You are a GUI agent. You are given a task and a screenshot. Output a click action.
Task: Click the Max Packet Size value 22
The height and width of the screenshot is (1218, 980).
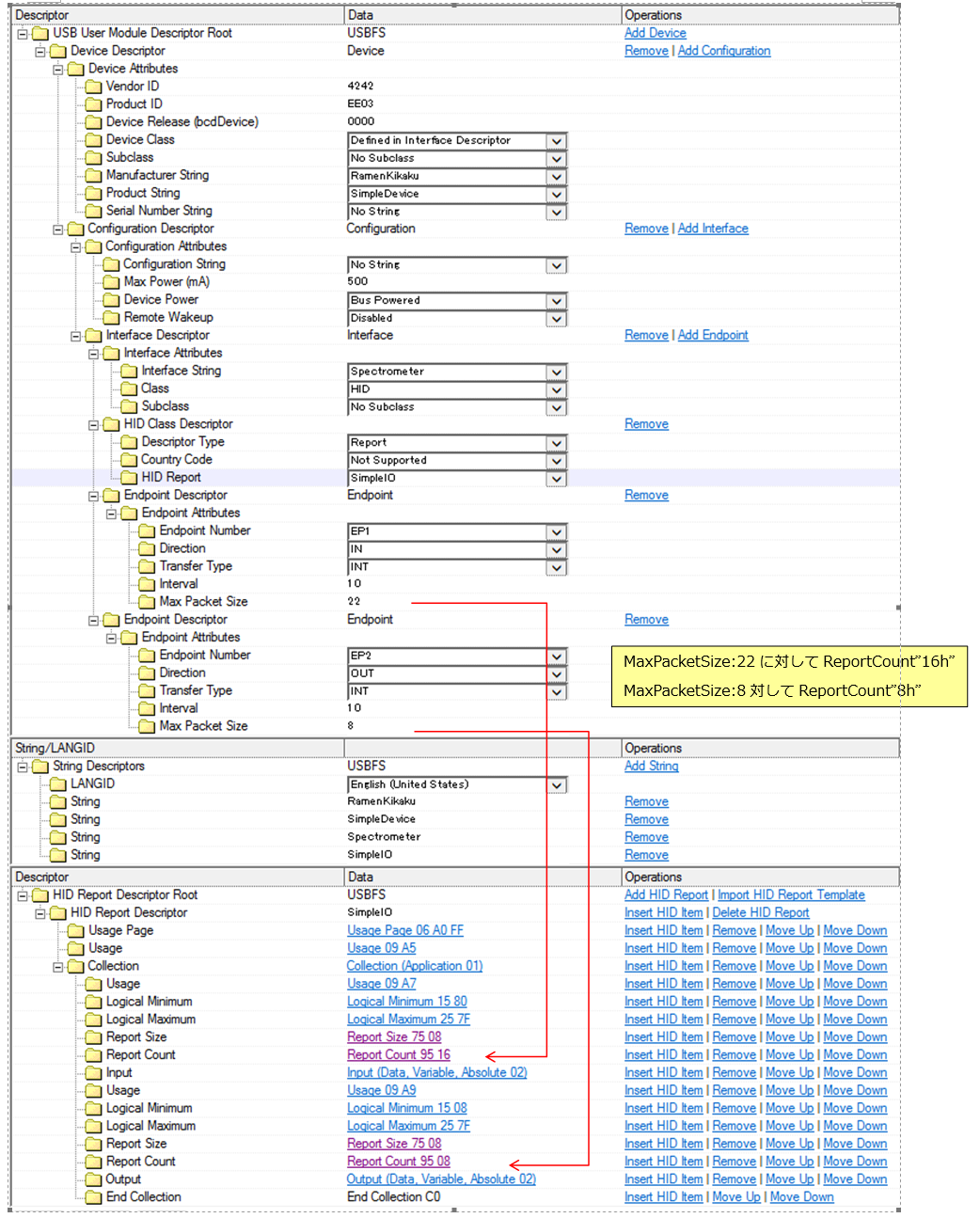354,602
